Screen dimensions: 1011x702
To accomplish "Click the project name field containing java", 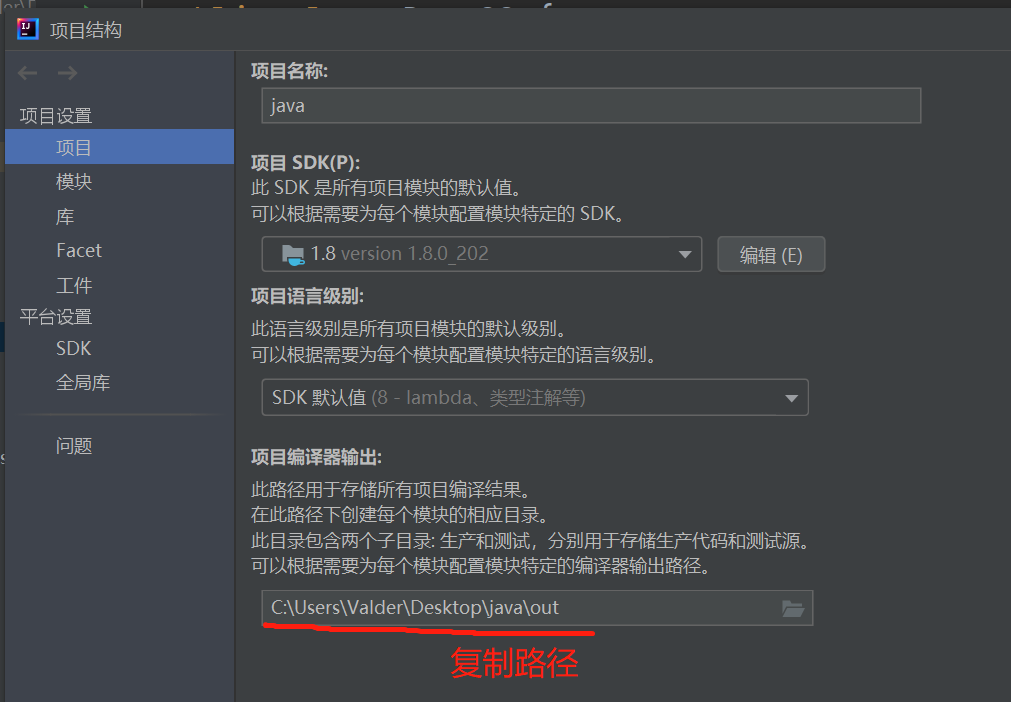I will point(591,106).
